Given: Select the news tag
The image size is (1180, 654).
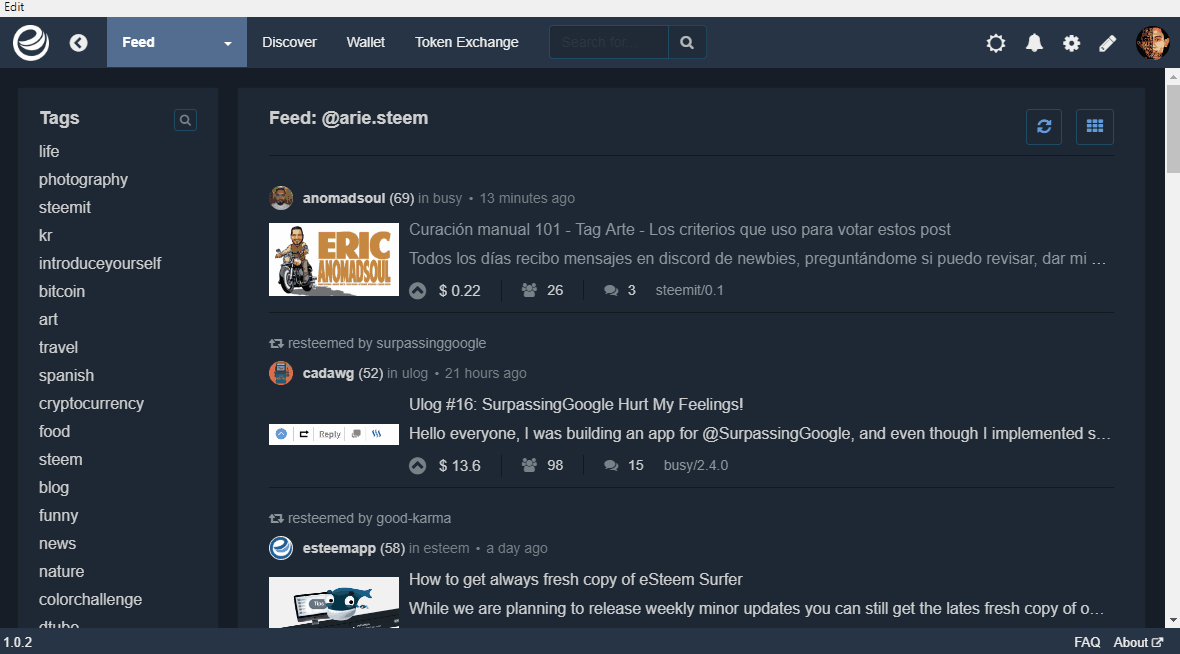Looking at the screenshot, I should pos(57,543).
